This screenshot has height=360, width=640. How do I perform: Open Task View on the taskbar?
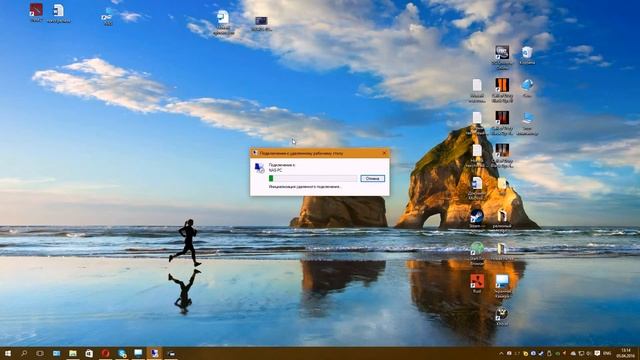tap(40, 353)
